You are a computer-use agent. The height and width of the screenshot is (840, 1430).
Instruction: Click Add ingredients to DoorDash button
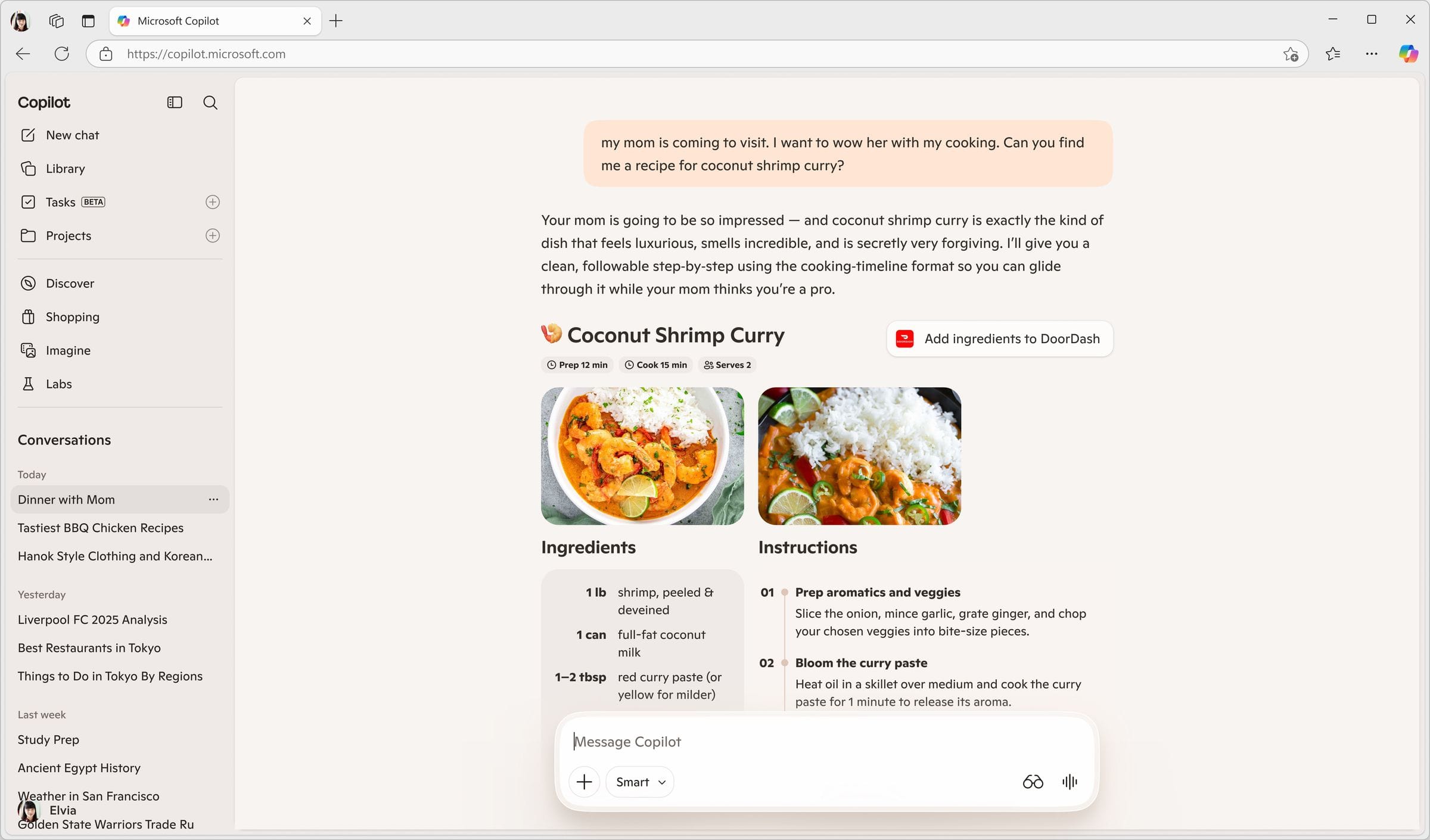[x=999, y=338]
